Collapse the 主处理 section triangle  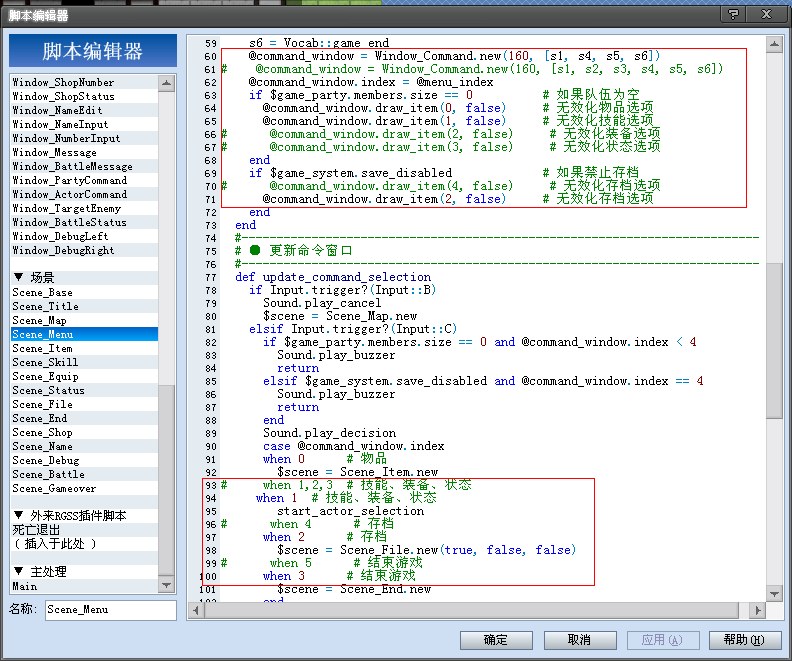[x=19, y=571]
